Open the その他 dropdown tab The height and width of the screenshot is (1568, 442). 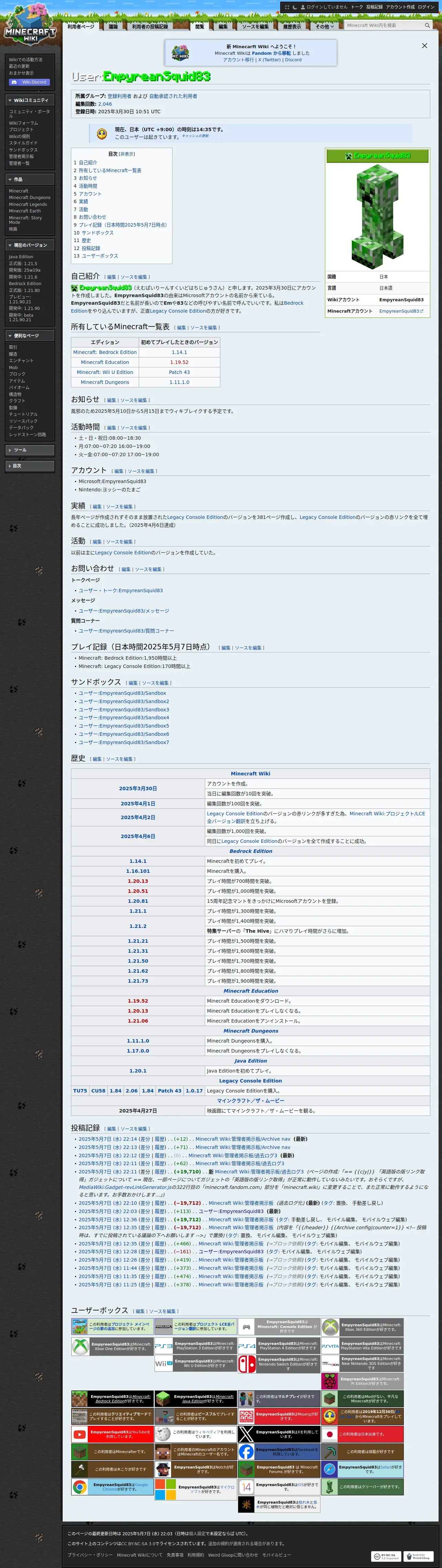325,26
